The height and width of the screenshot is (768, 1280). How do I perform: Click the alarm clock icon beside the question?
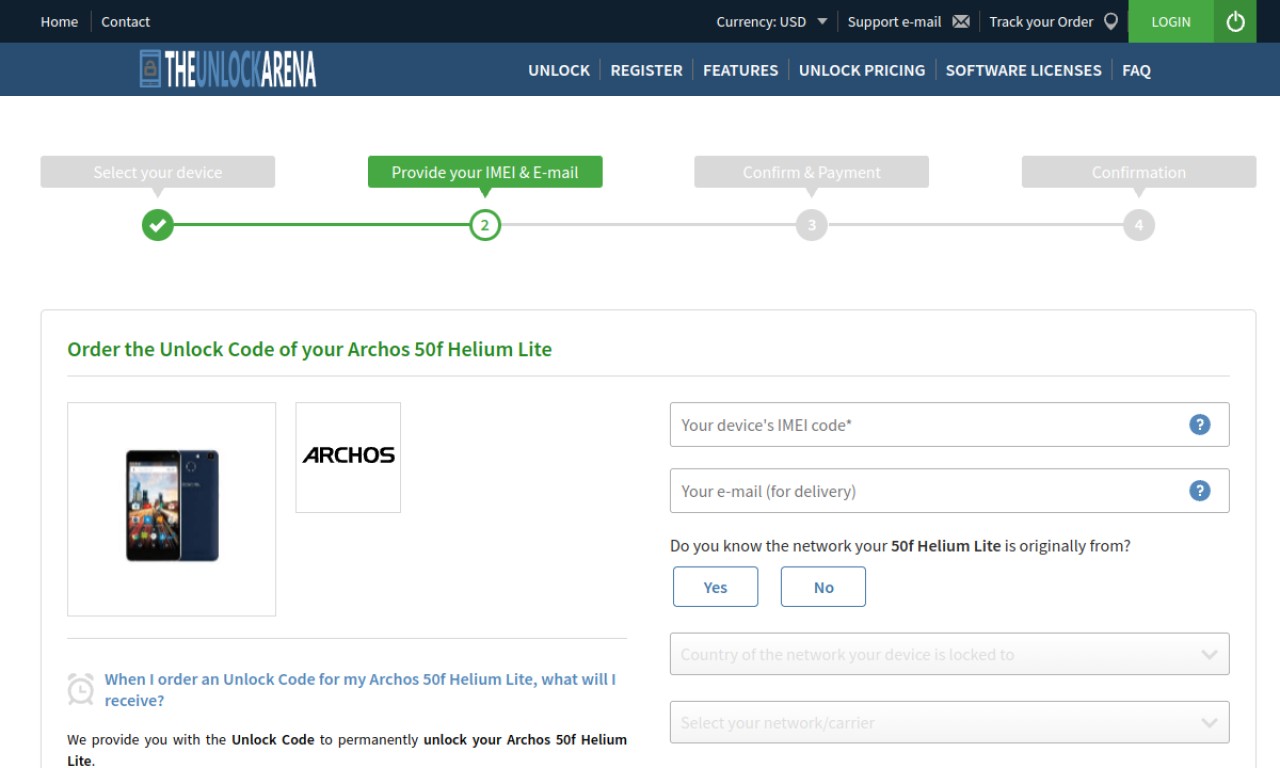coord(81,689)
